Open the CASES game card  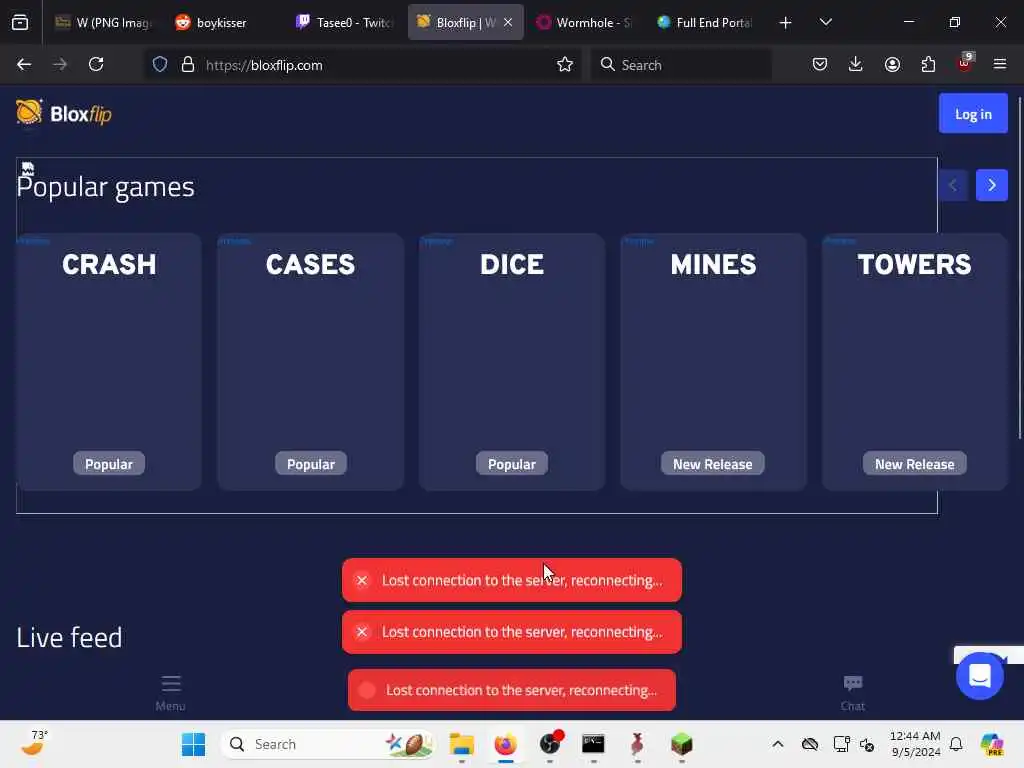point(310,361)
